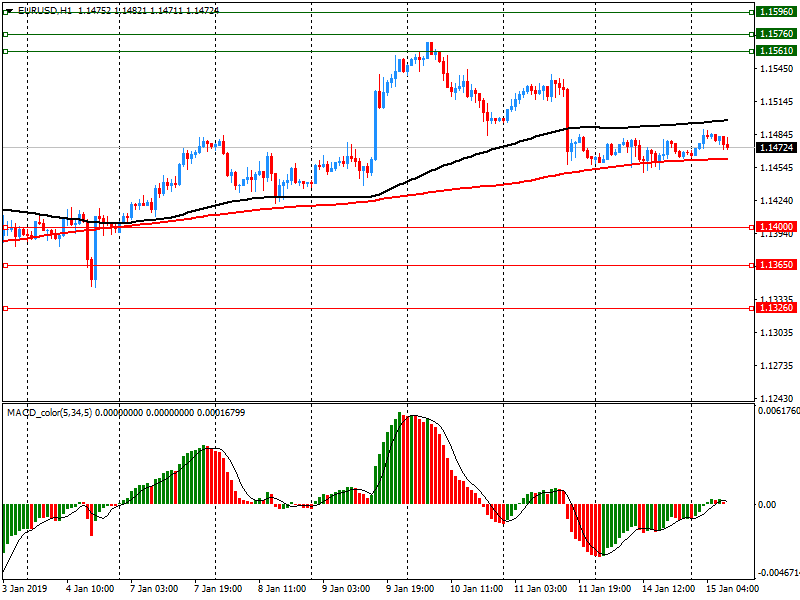
Task: Click the red 1.13260 price label
Action: [776, 308]
